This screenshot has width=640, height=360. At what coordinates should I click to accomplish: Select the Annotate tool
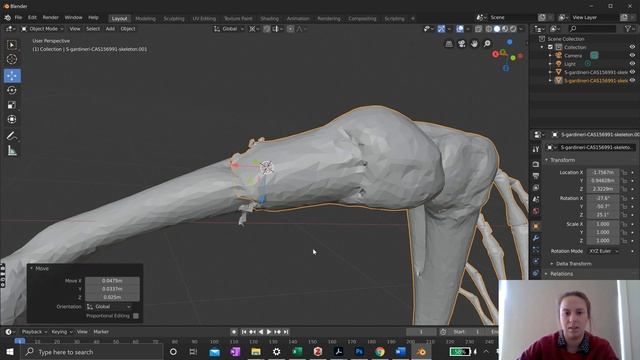12,136
